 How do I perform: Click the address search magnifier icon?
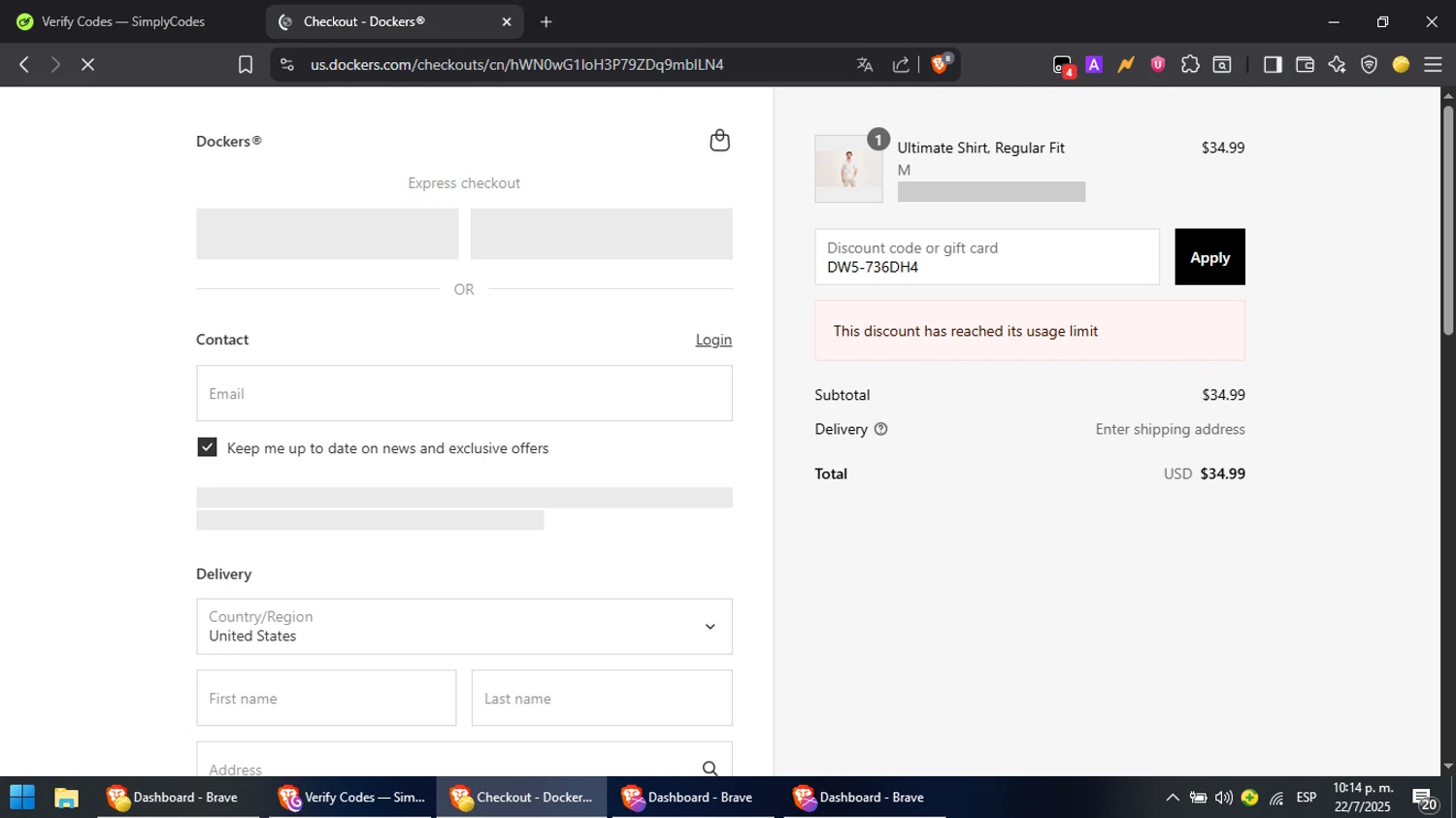[x=710, y=769]
